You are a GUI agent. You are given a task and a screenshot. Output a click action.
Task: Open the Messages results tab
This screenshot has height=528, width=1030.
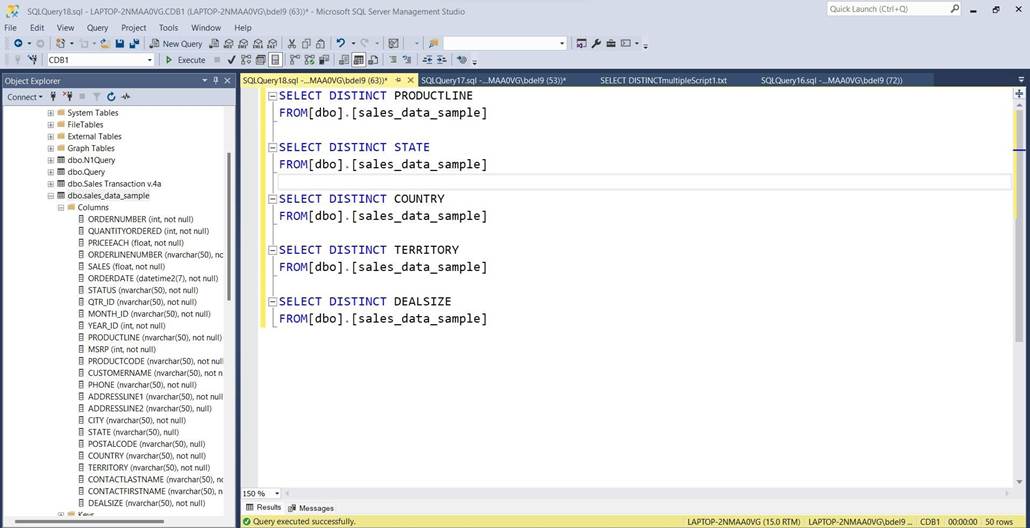point(312,508)
